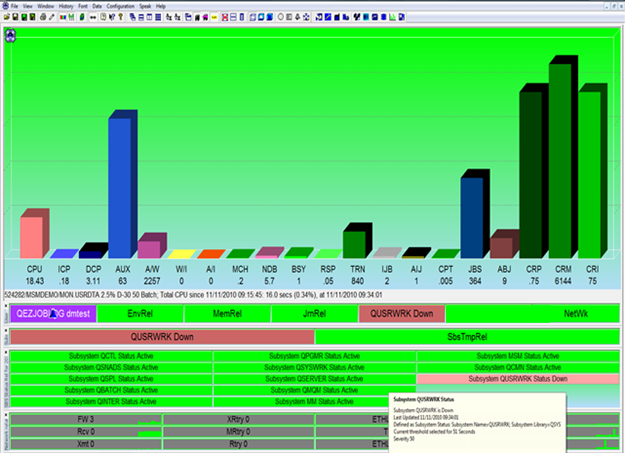Click the SbsTmpRel status cell
This screenshot has height=453, width=625.
tap(467, 337)
